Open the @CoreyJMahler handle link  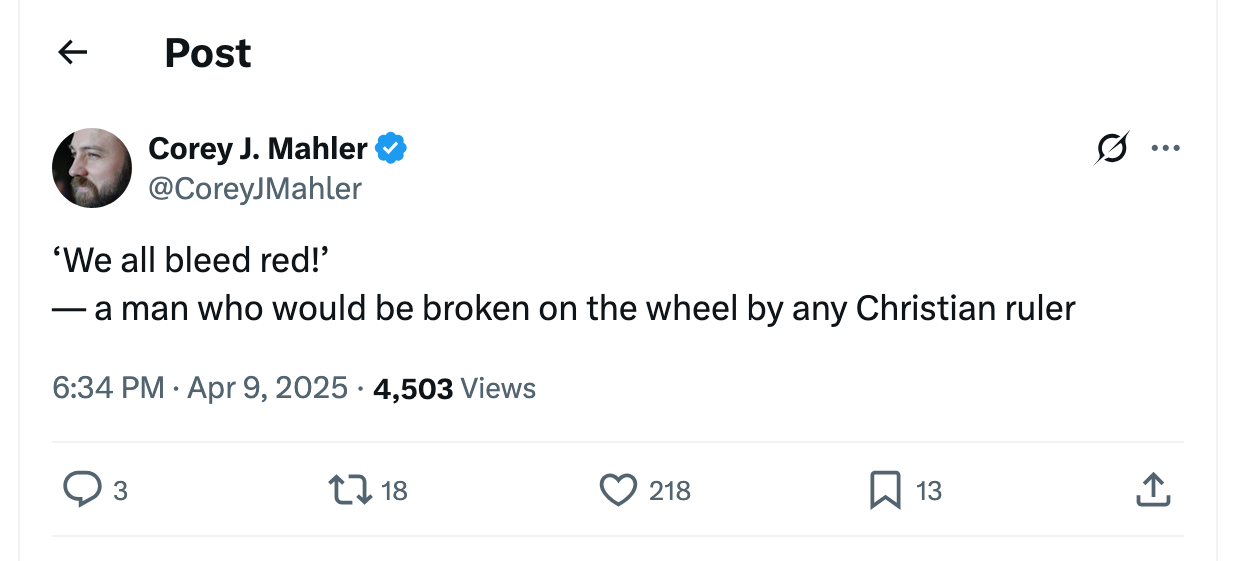[x=255, y=188]
